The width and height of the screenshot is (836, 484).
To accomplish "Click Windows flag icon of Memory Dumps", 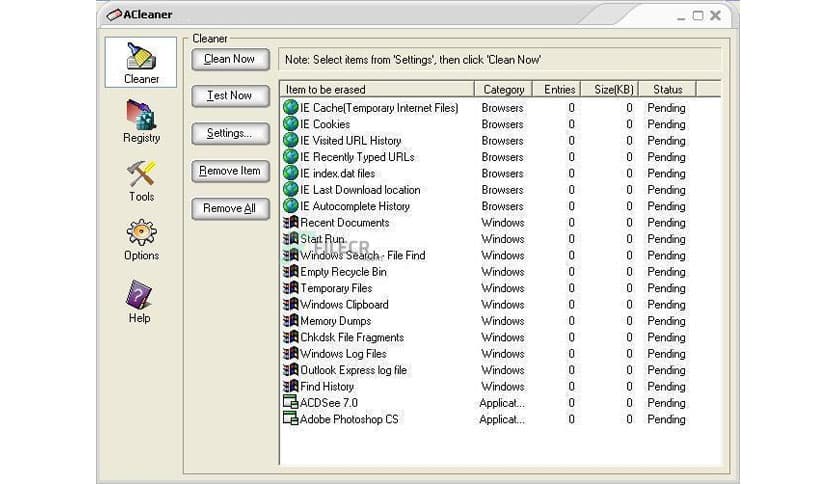I will [x=291, y=320].
